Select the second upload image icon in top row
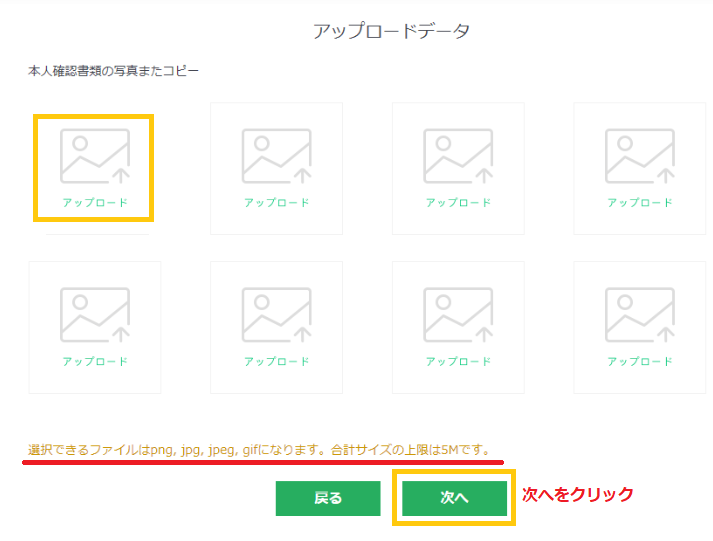Screen dimensions: 713x541 tap(276, 156)
